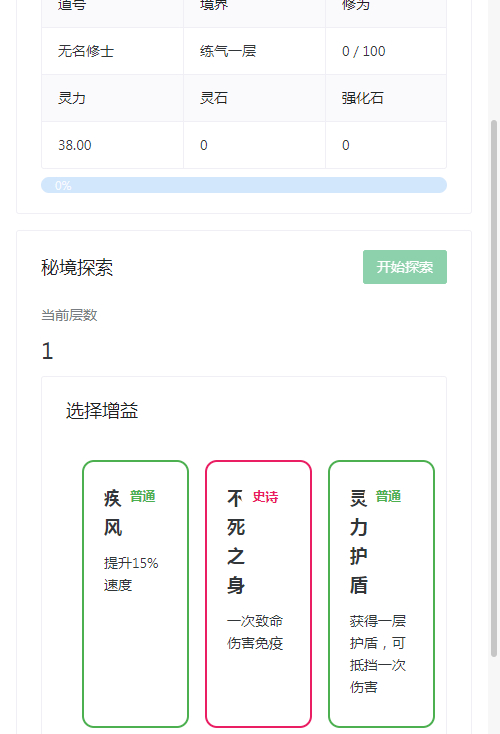Viewport: 500px width, 734px height.
Task: Click the 当前层数 label
Action: (x=69, y=315)
